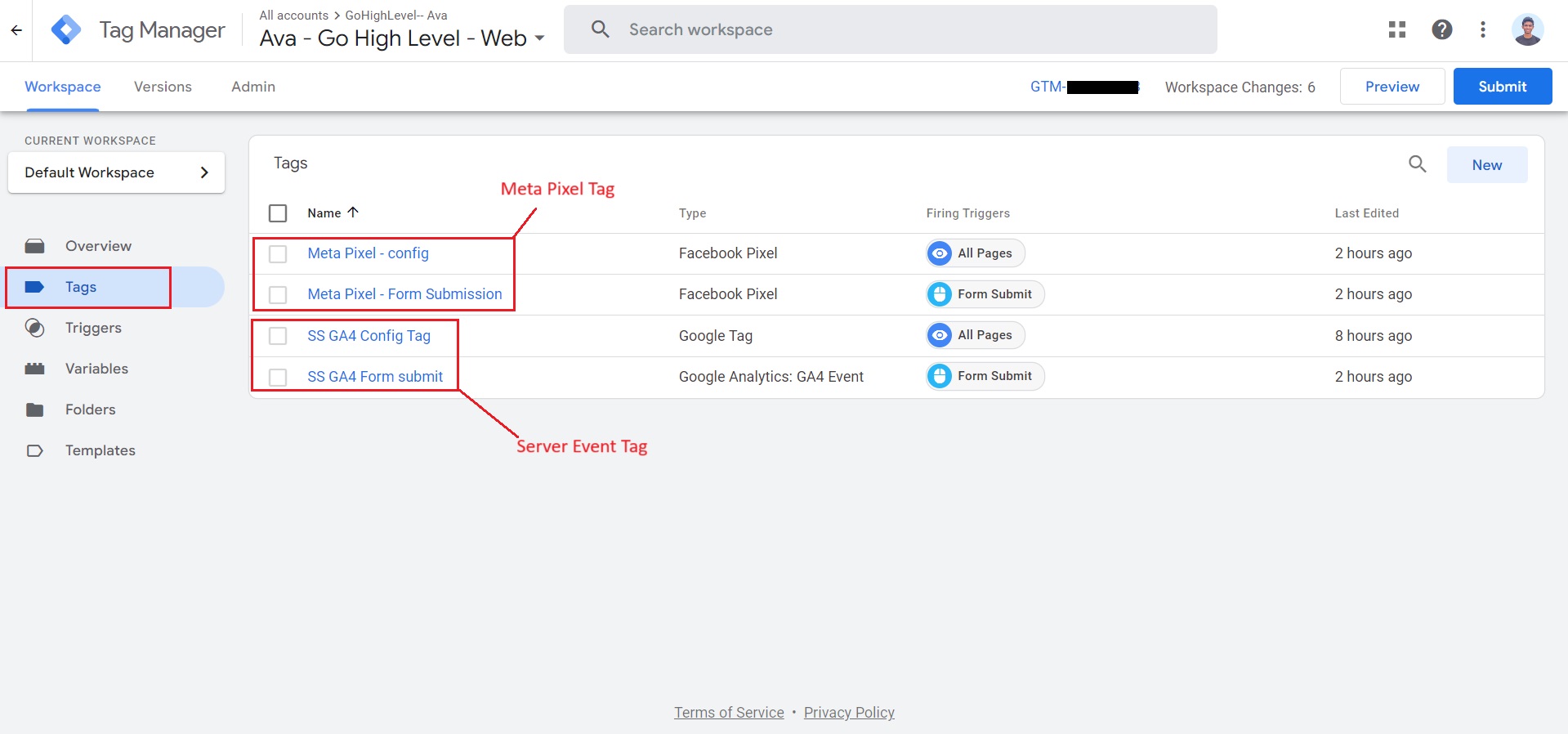Open the Google apps grid icon
Viewport: 1568px width, 734px height.
click(1397, 30)
